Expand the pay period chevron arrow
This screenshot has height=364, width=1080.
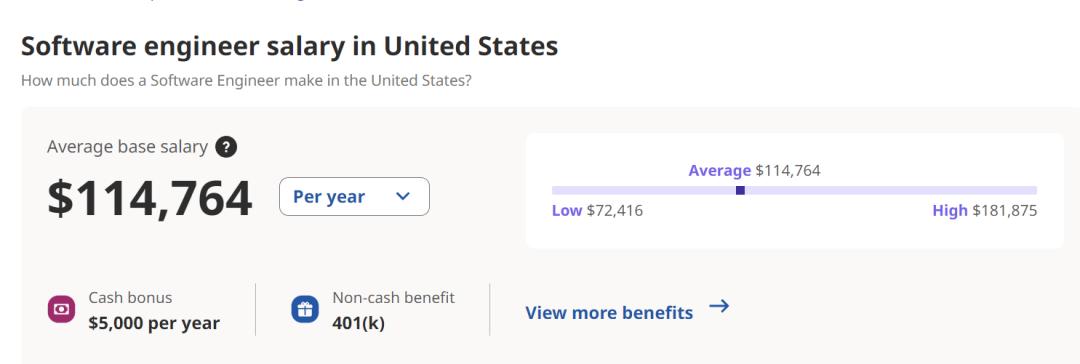(x=403, y=196)
